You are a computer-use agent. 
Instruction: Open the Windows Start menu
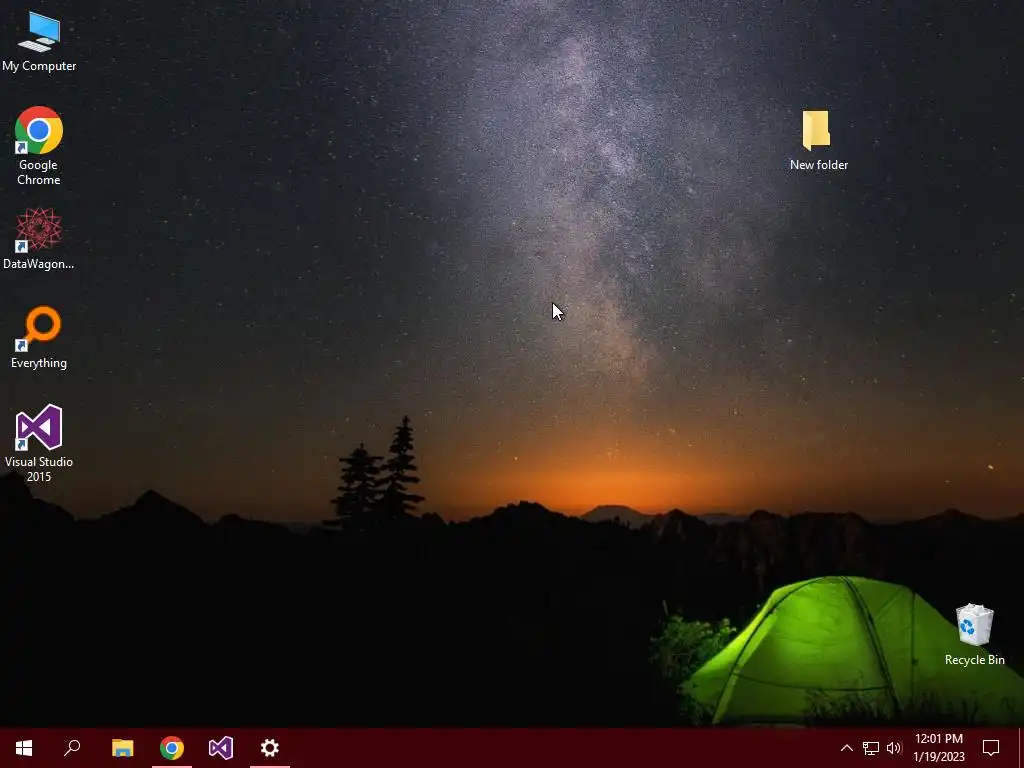coord(24,748)
